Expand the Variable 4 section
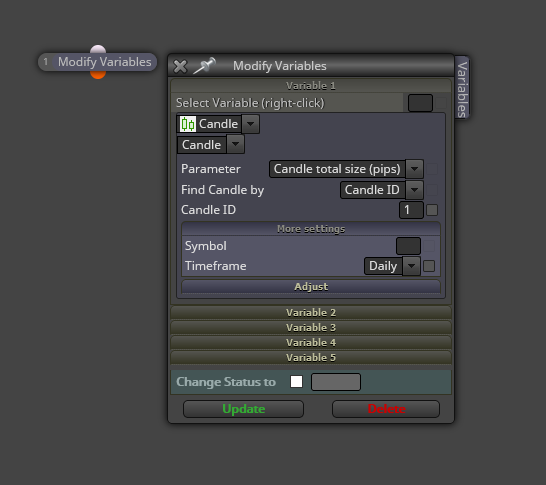Viewport: 546px width, 485px height. coord(311,342)
